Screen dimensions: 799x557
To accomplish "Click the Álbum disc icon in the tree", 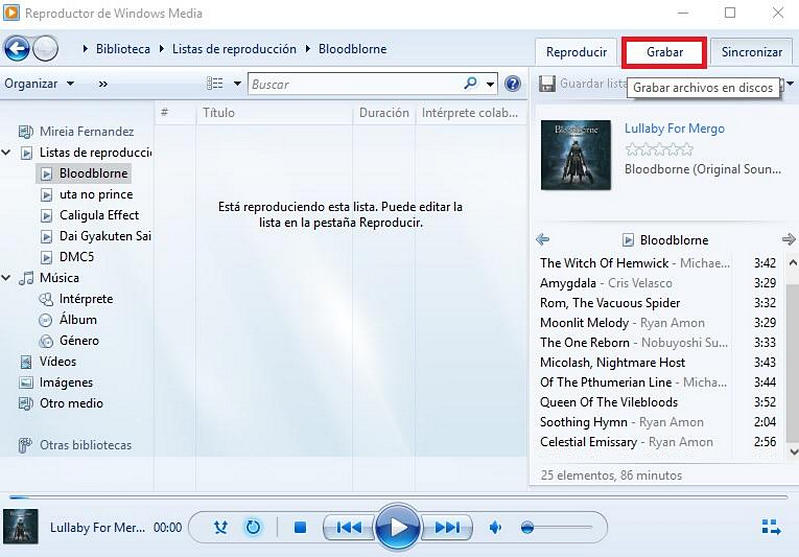I will pyautogui.click(x=46, y=320).
